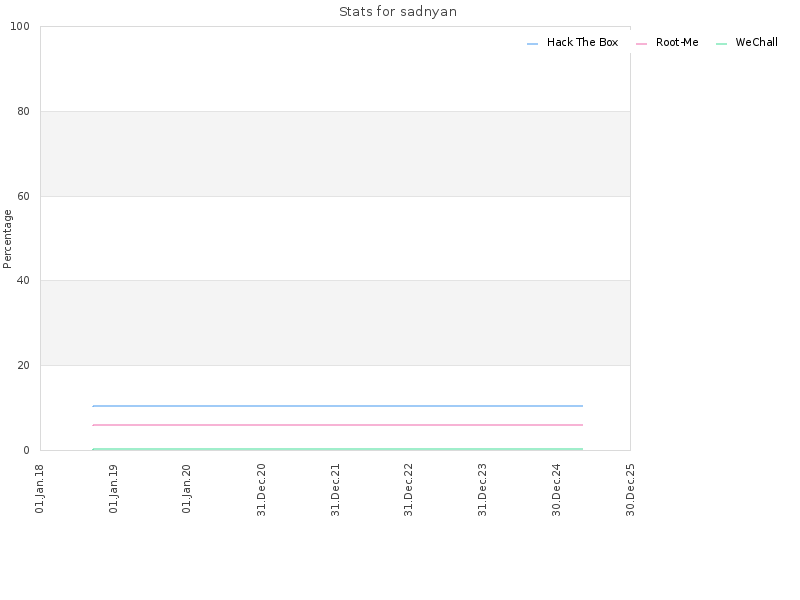Click the green WeChall legend swatch
This screenshot has width=800, height=600.
[721, 44]
